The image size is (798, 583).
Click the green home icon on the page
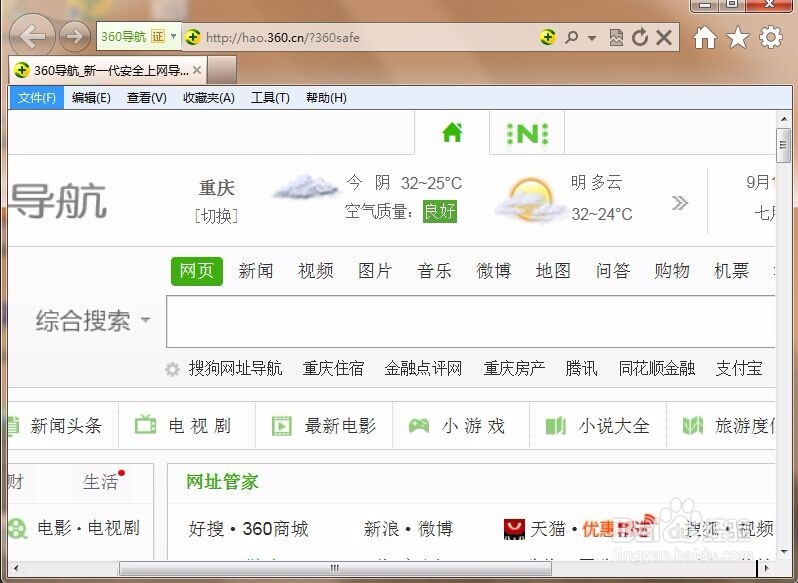tap(452, 133)
